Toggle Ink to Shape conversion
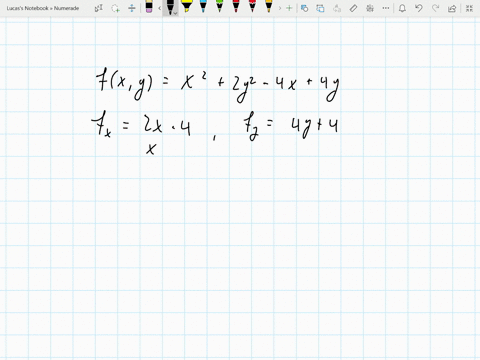Image resolution: width=480 pixels, height=360 pixels. tap(320, 8)
